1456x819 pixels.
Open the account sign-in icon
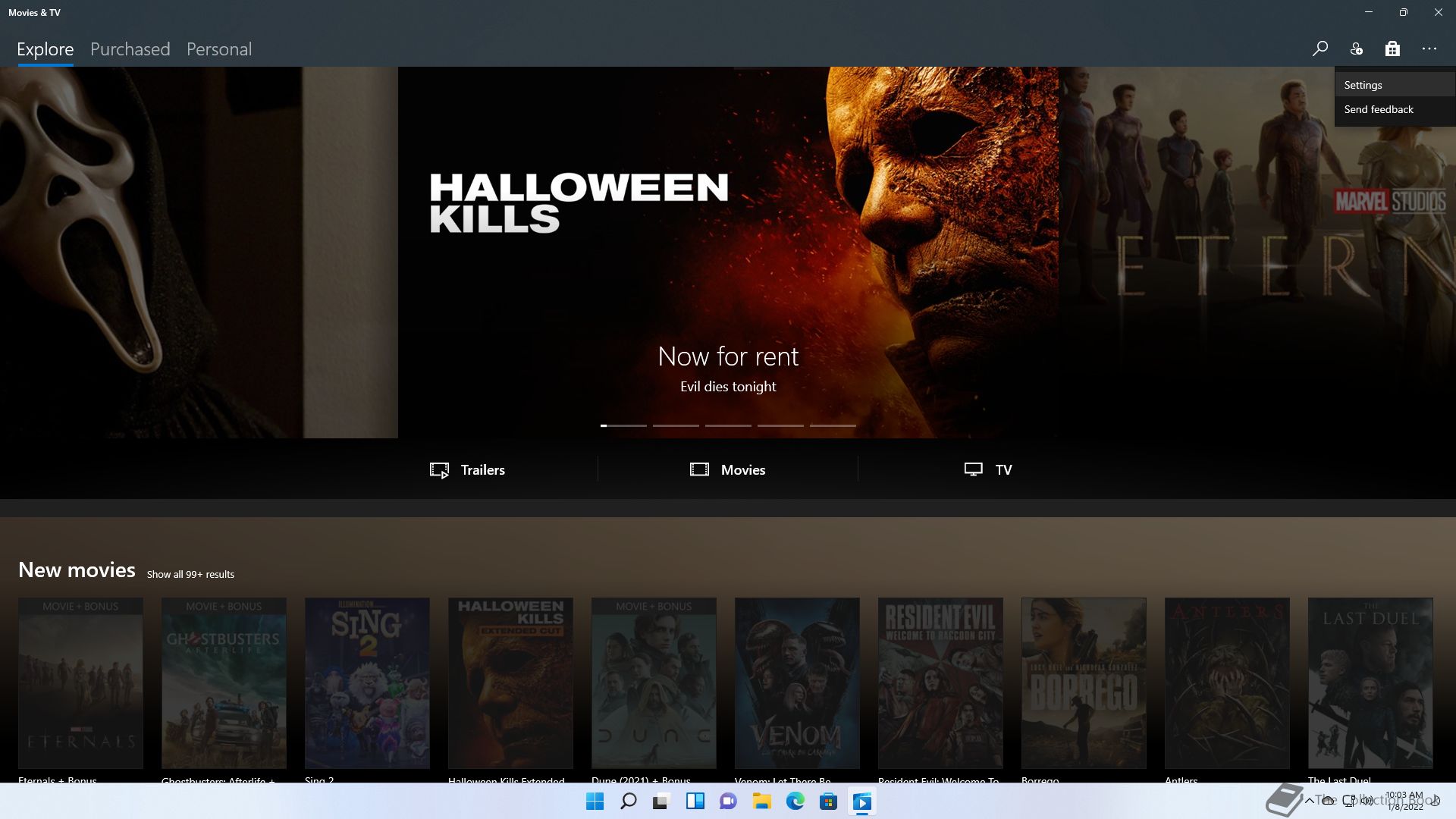click(x=1356, y=49)
